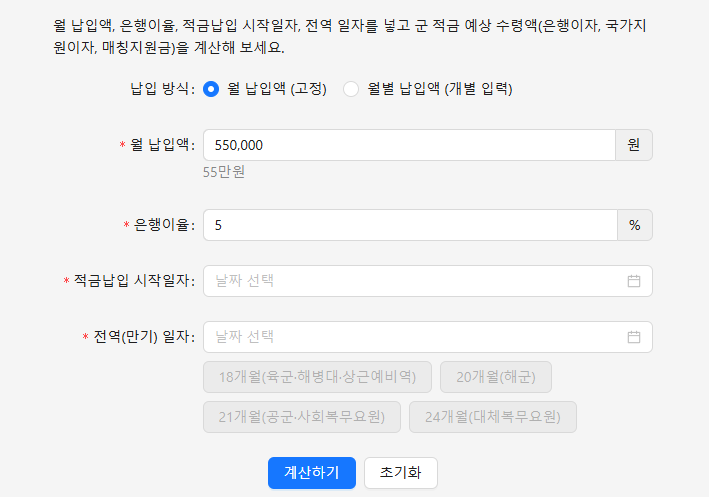
Task: Click the 납입 방식: label
Action: (163, 89)
